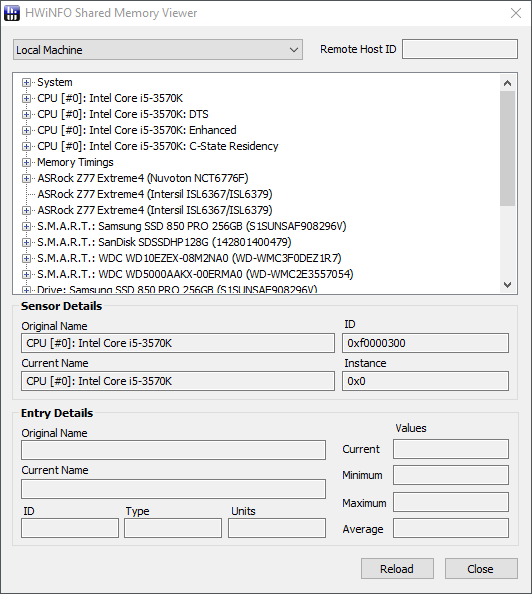Expand S.M.A.R.T. SanDisk SDSSDHP128G node

pos(26,242)
